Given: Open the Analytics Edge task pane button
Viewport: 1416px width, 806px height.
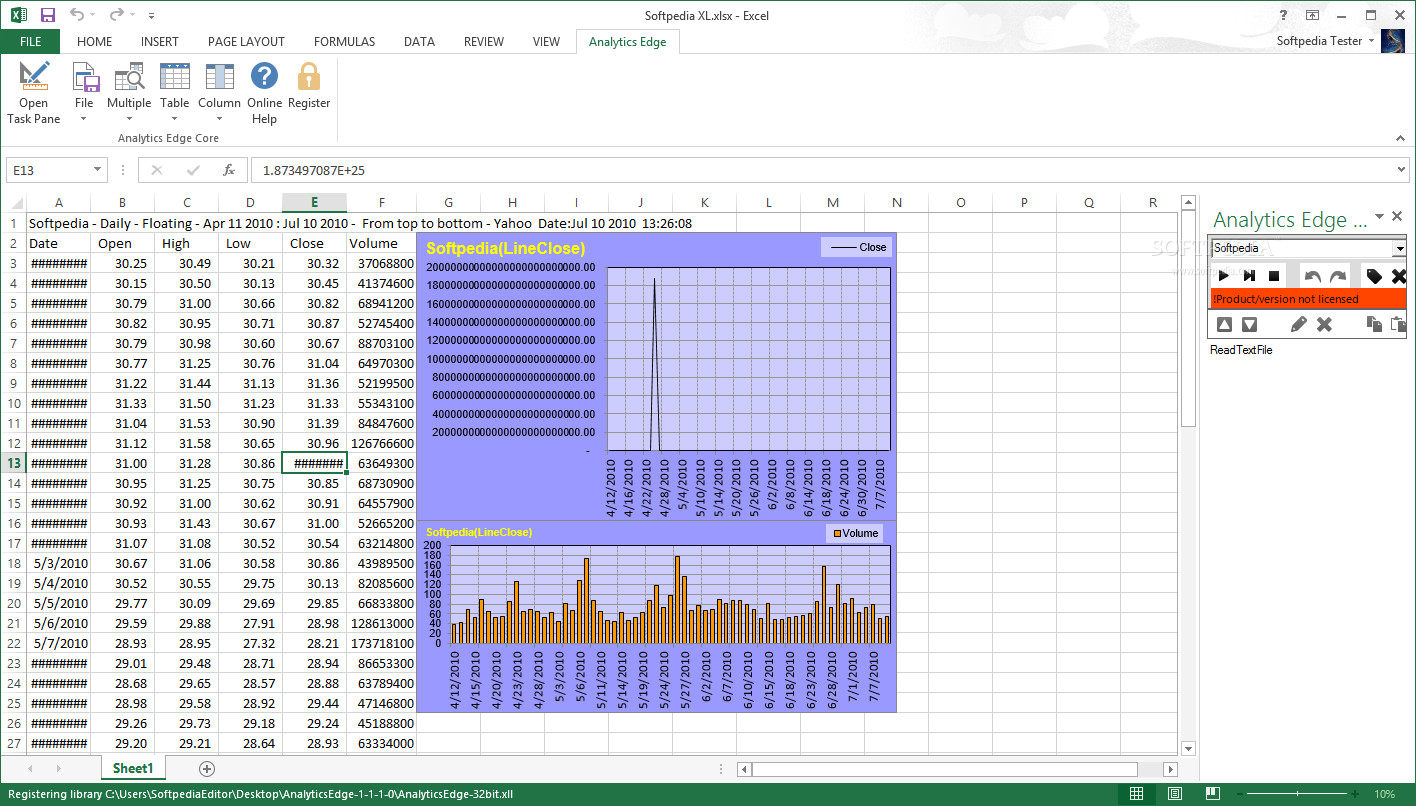Looking at the screenshot, I should click(x=33, y=93).
